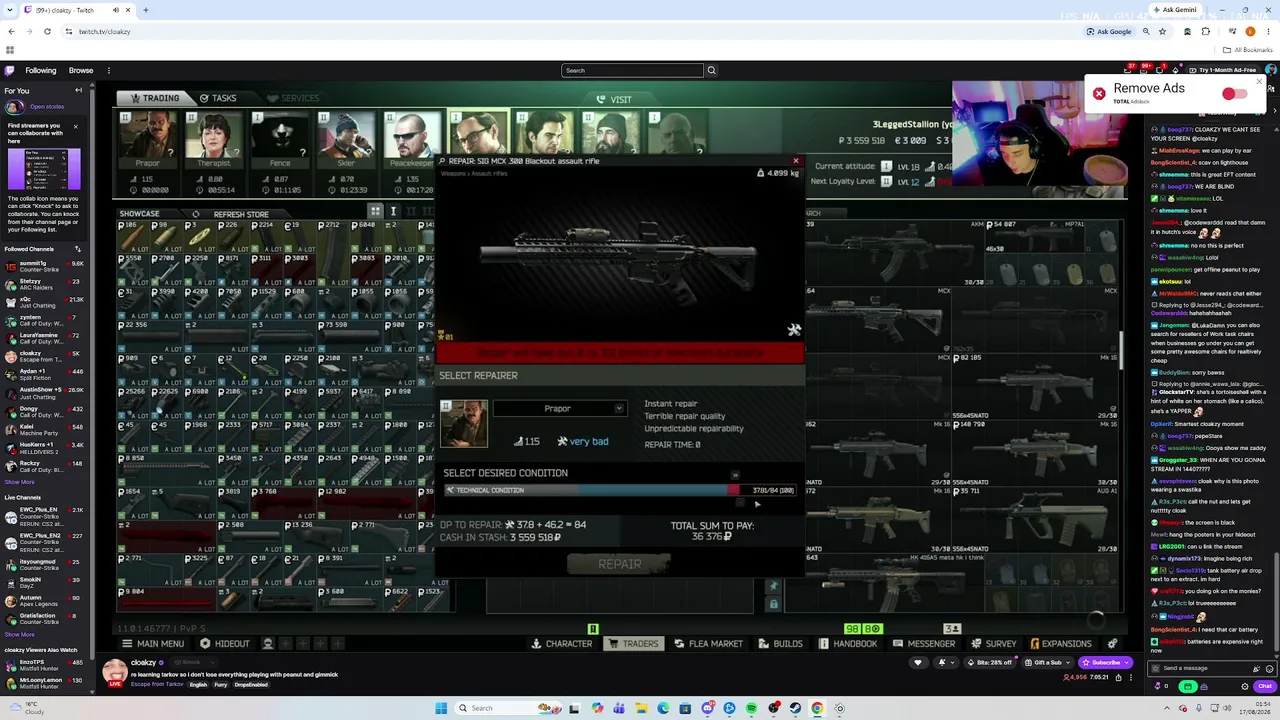Open the Twitch more options menu
The width and height of the screenshot is (1280, 720).
[x=109, y=70]
